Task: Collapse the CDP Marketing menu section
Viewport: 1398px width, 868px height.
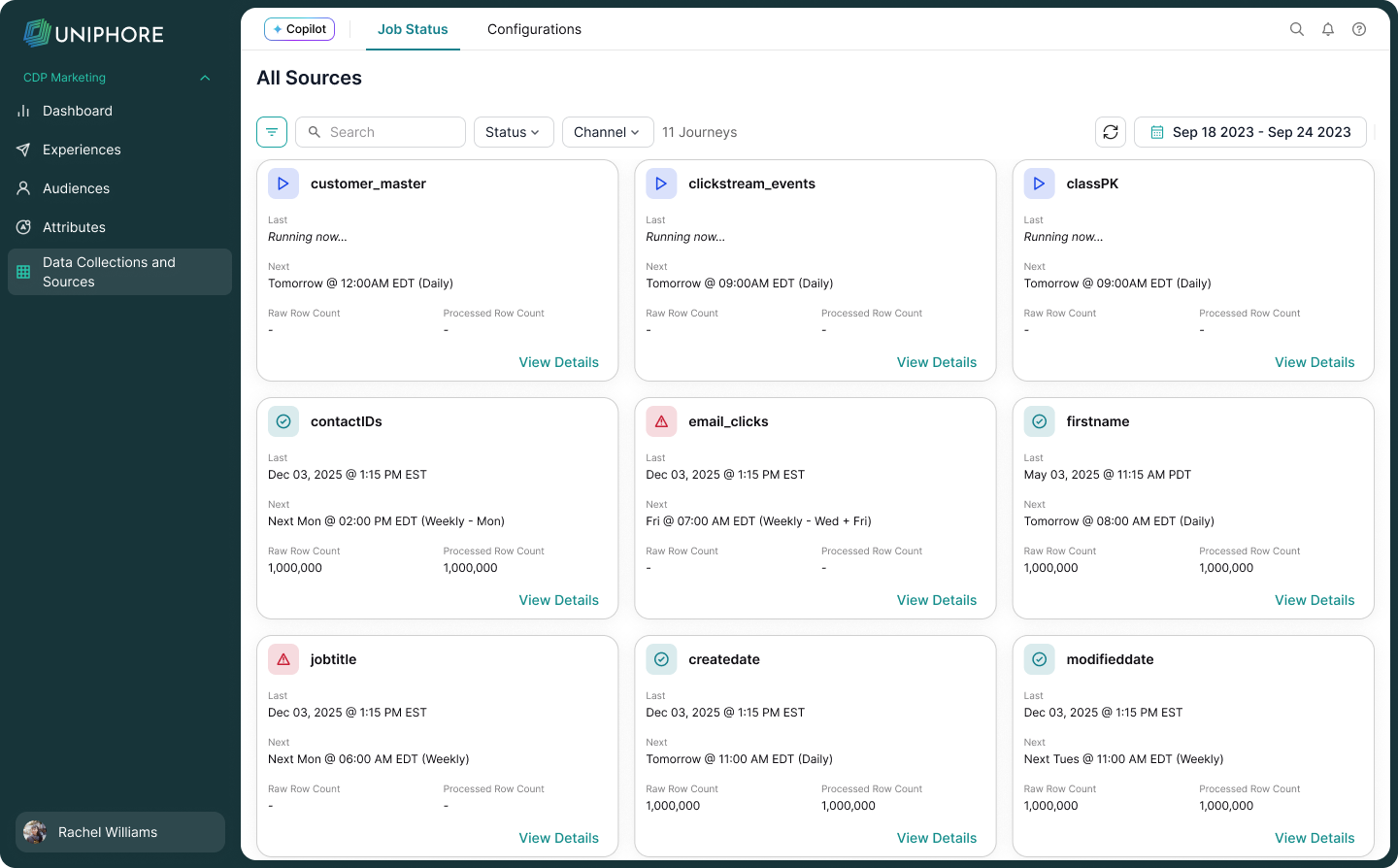Action: coord(205,78)
